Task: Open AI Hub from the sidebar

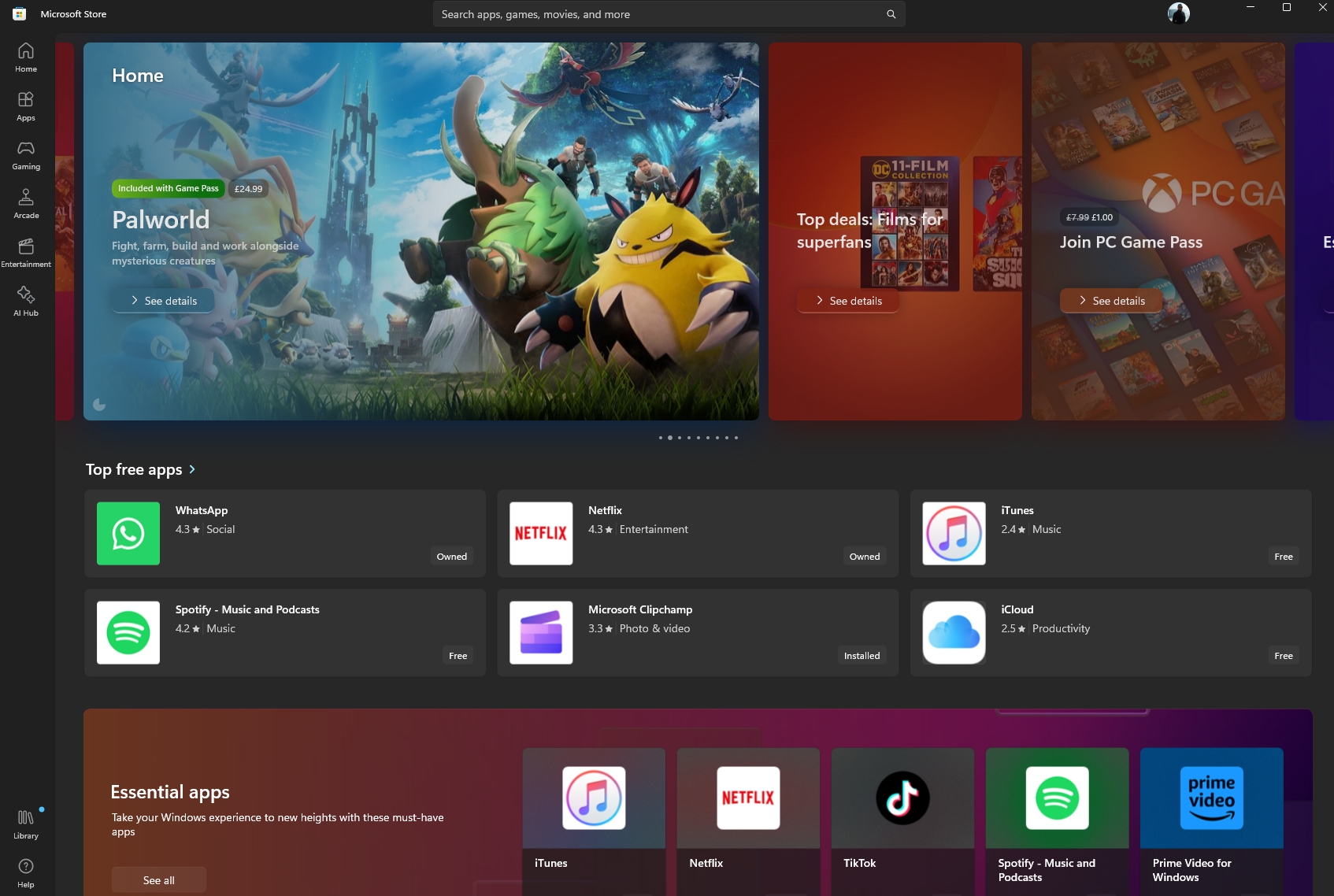Action: point(26,302)
